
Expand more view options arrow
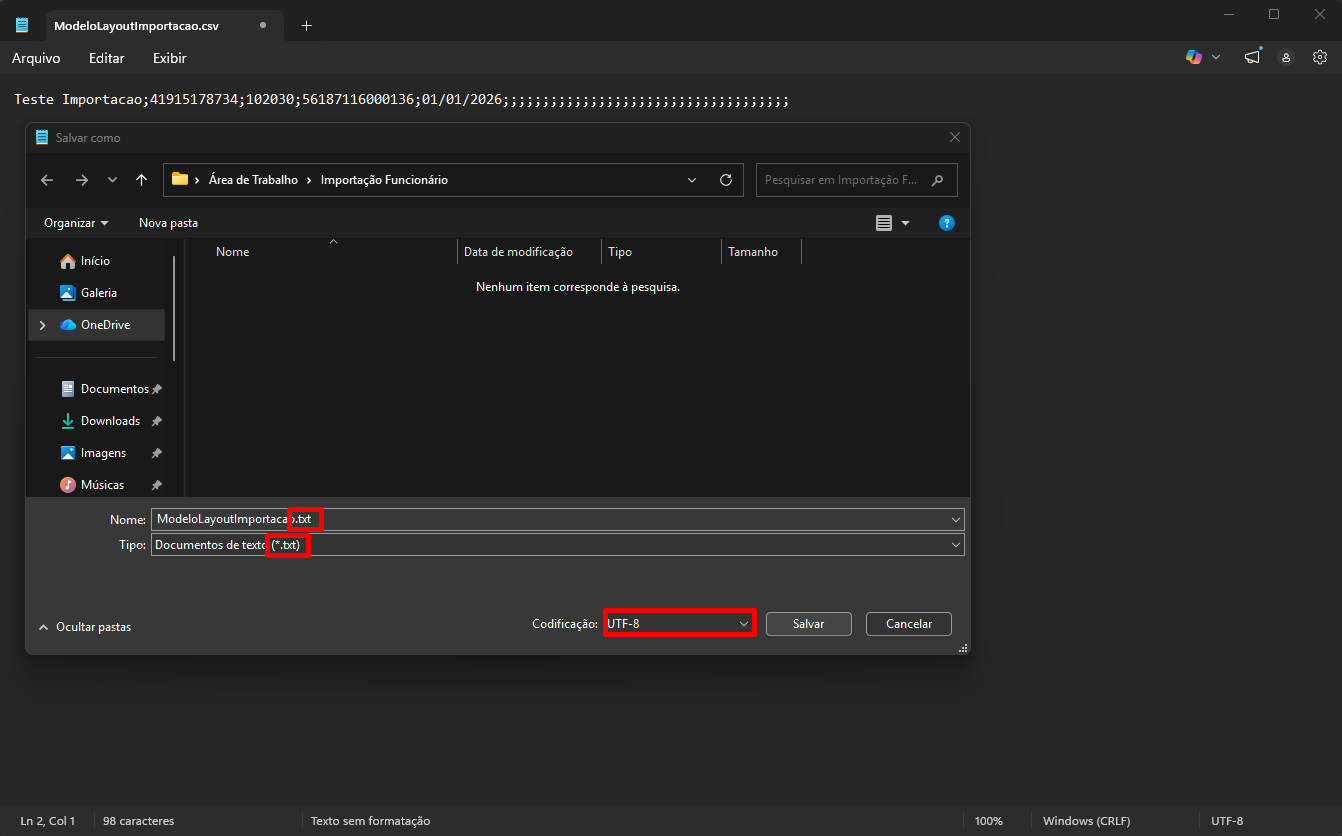pyautogui.click(x=906, y=223)
